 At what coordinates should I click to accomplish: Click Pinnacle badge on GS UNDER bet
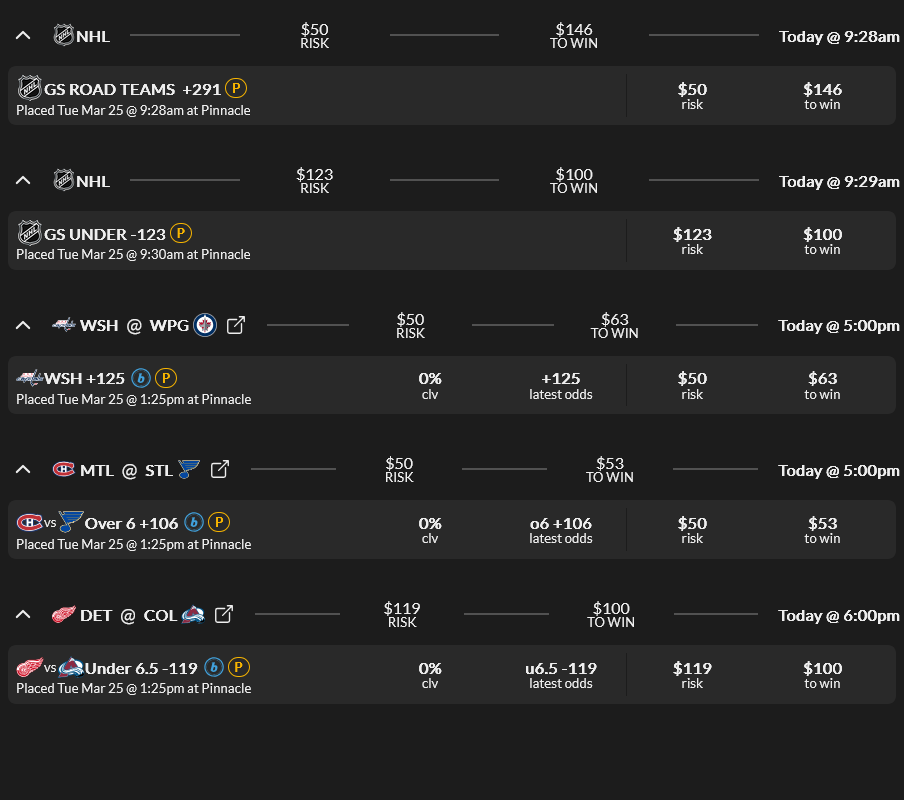[x=180, y=233]
